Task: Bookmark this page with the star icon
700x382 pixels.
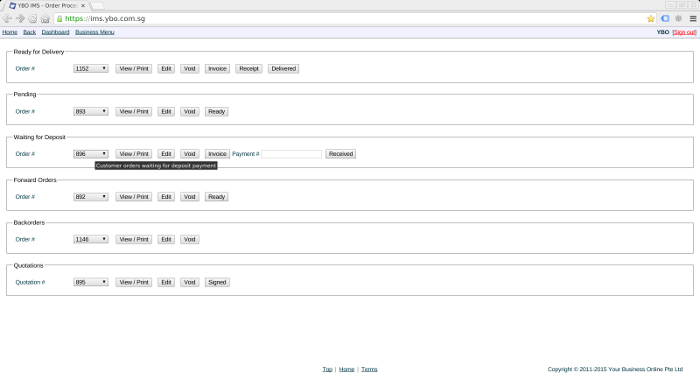Action: [650, 18]
